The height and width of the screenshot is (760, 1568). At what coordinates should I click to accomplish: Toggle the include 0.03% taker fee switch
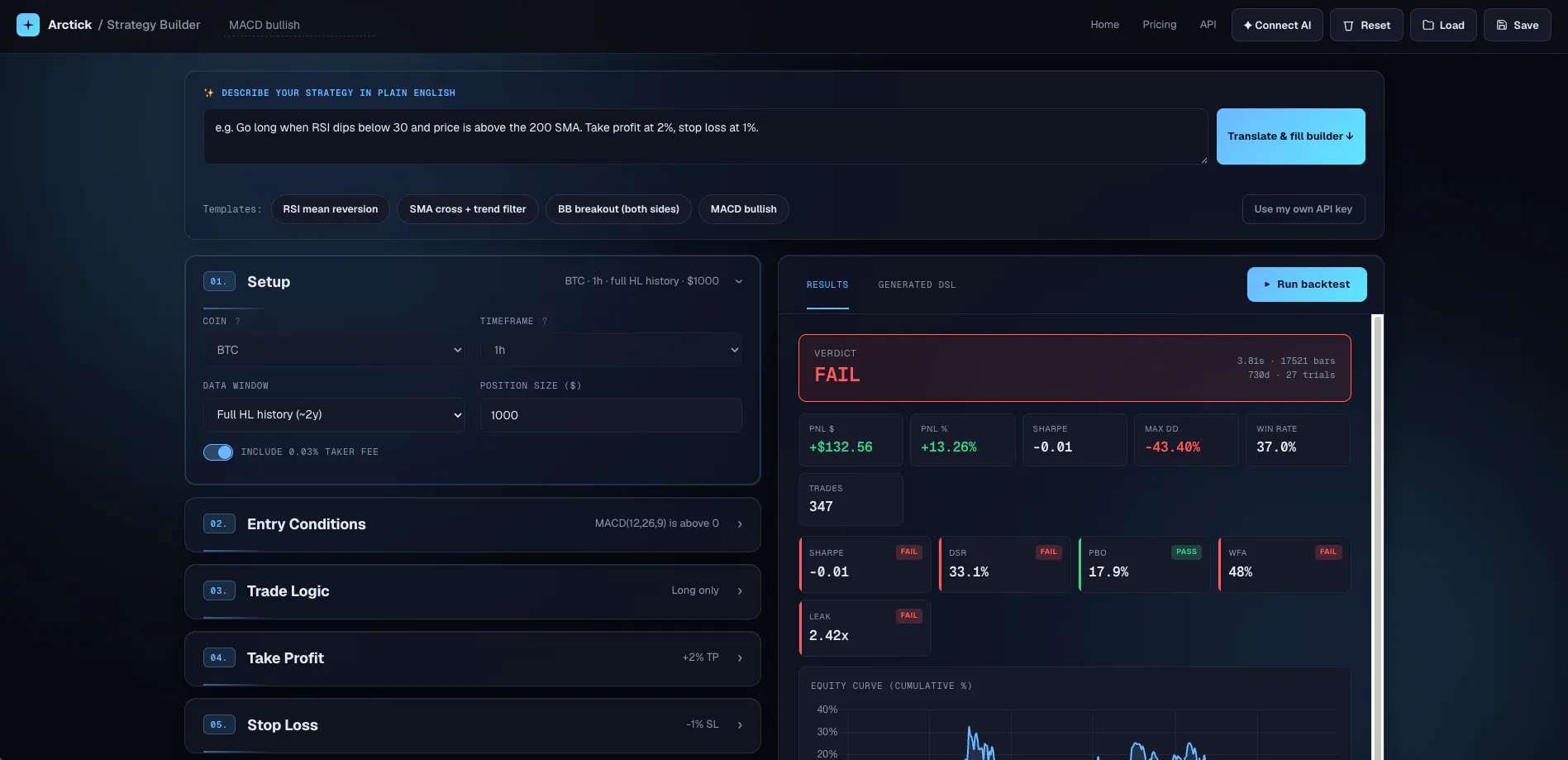[218, 452]
